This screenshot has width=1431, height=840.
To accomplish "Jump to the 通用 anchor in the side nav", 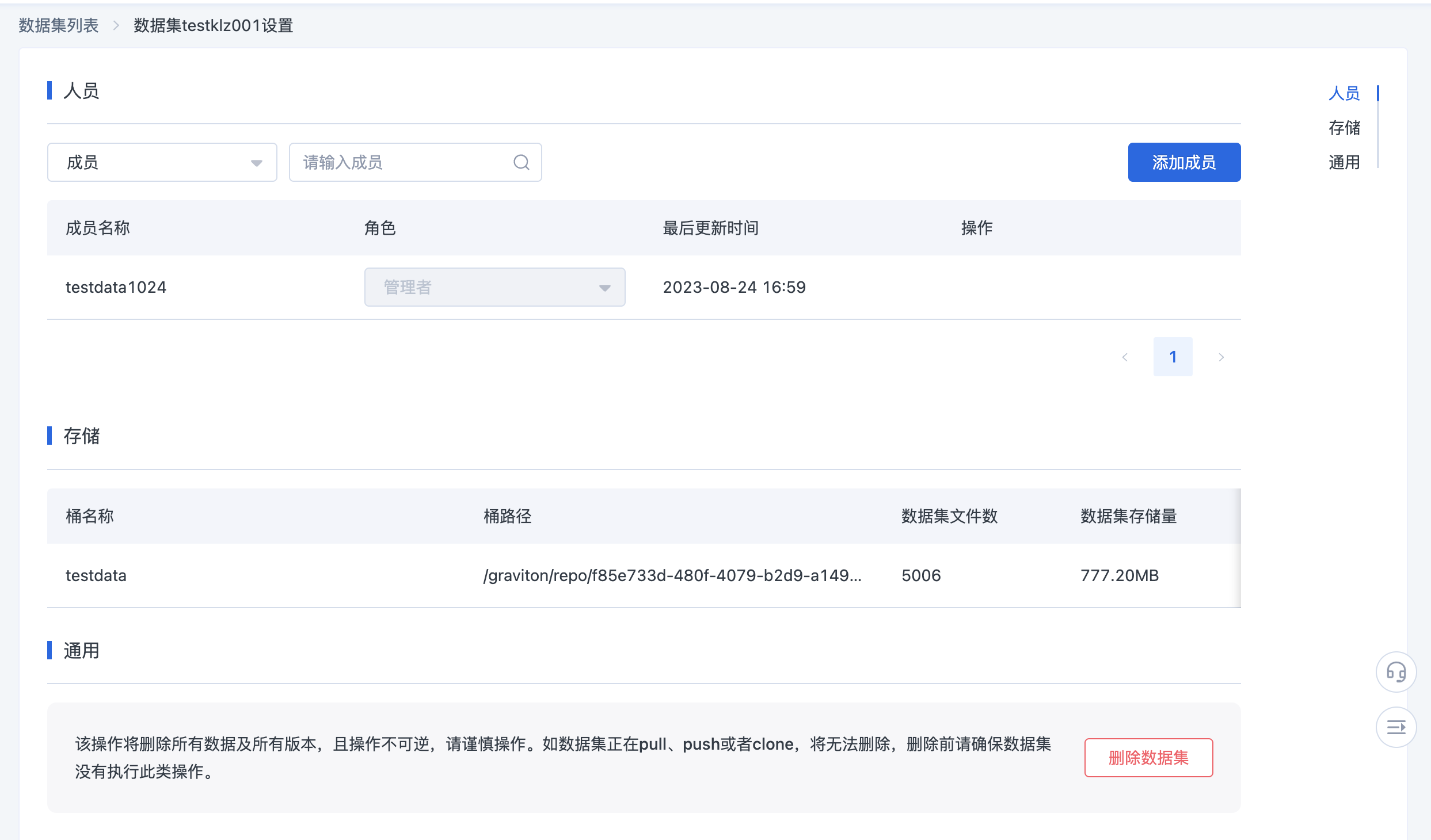I will coord(1344,162).
